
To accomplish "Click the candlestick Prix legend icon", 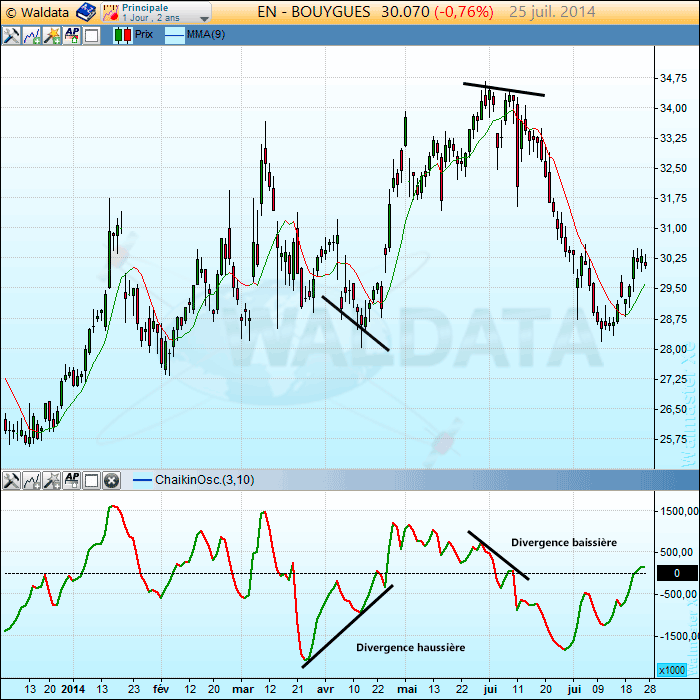I will 122,35.
